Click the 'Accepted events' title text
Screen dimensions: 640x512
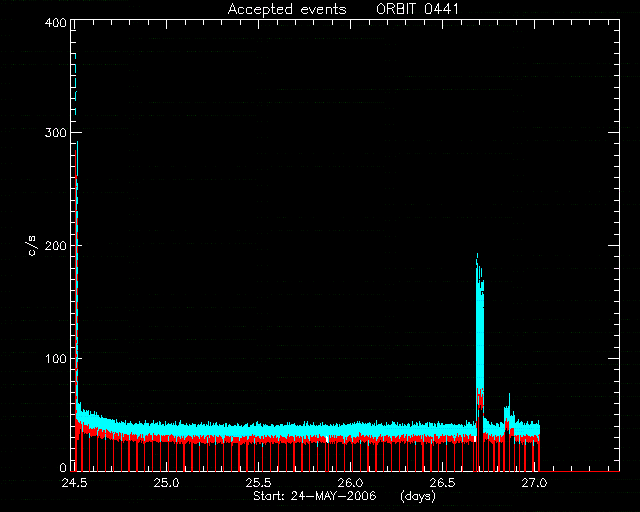(x=287, y=9)
